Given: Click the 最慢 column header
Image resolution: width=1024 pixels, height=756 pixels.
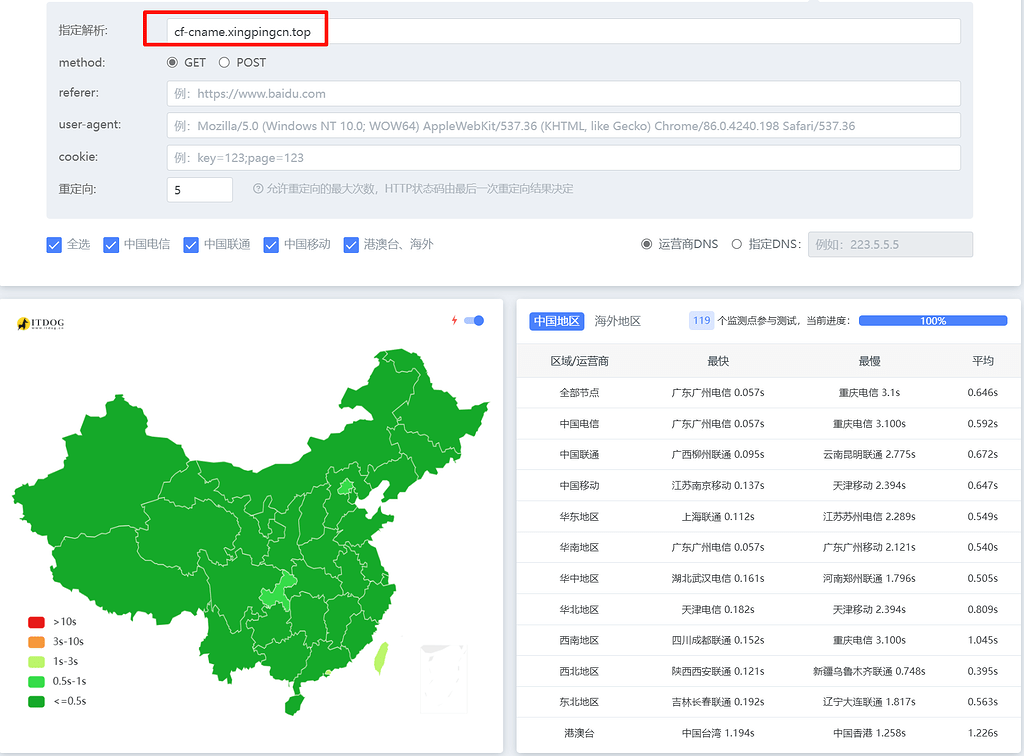Looking at the screenshot, I should point(869,361).
